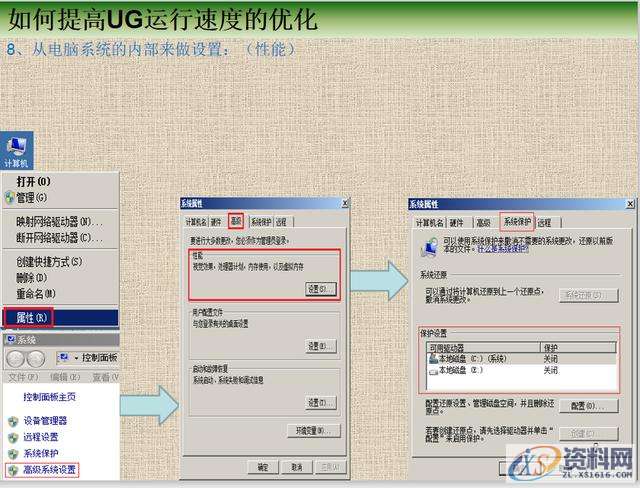Click the 控制面板 address breadcrumb
The width and height of the screenshot is (640, 488).
[100, 358]
